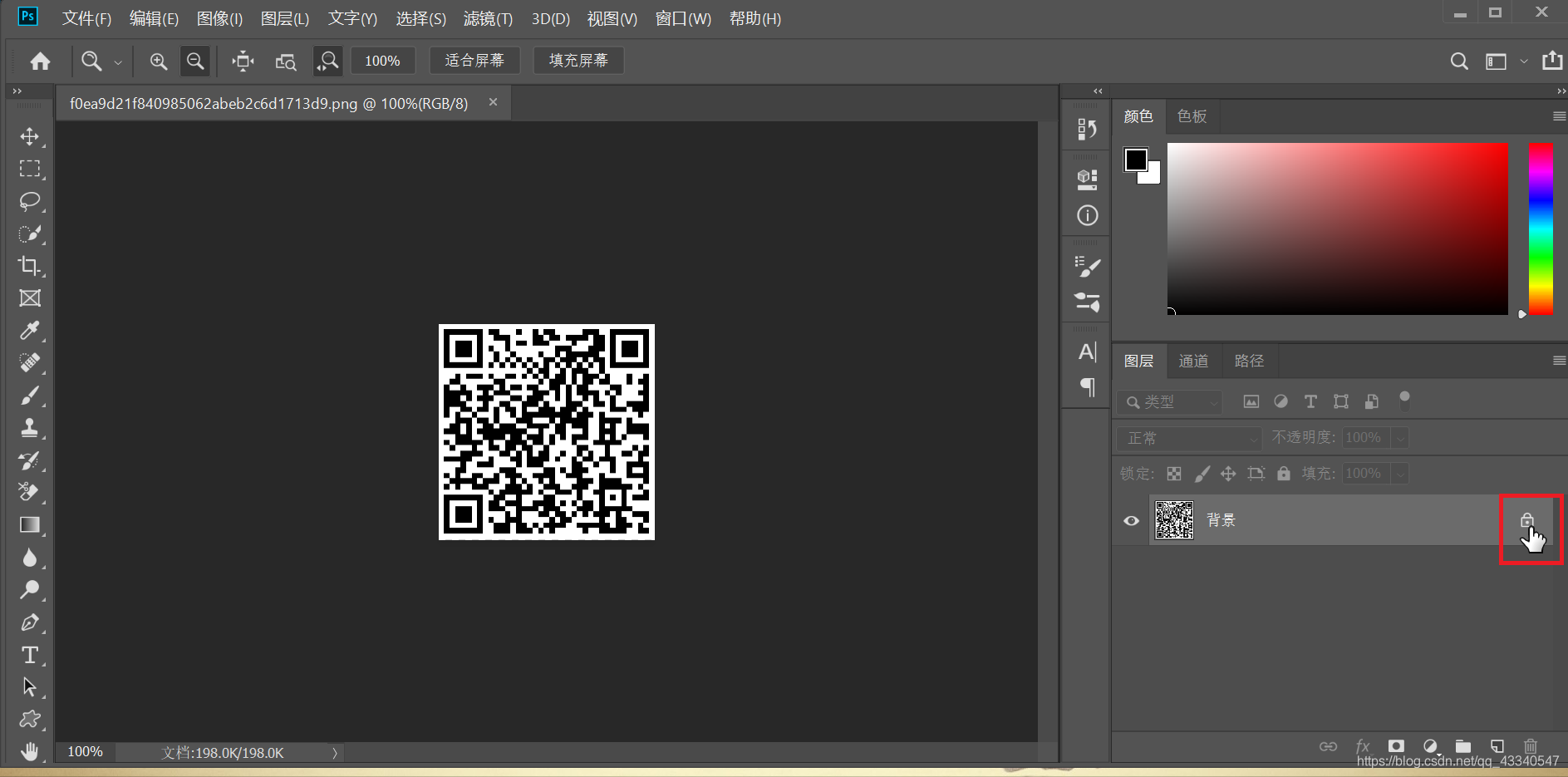The image size is (1568, 777).
Task: Select the Clone Stamp tool
Action: pos(30,428)
